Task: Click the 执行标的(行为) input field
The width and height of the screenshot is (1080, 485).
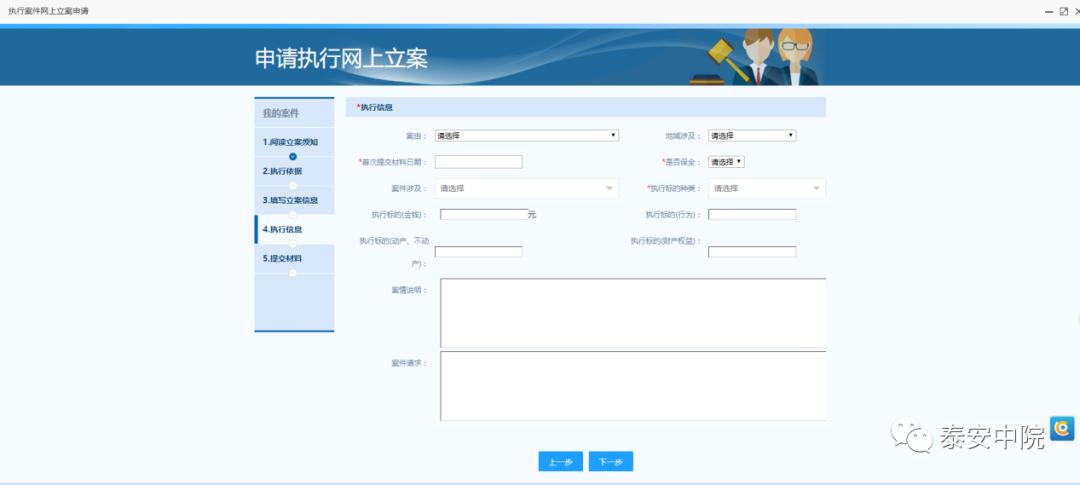Action: tap(752, 214)
